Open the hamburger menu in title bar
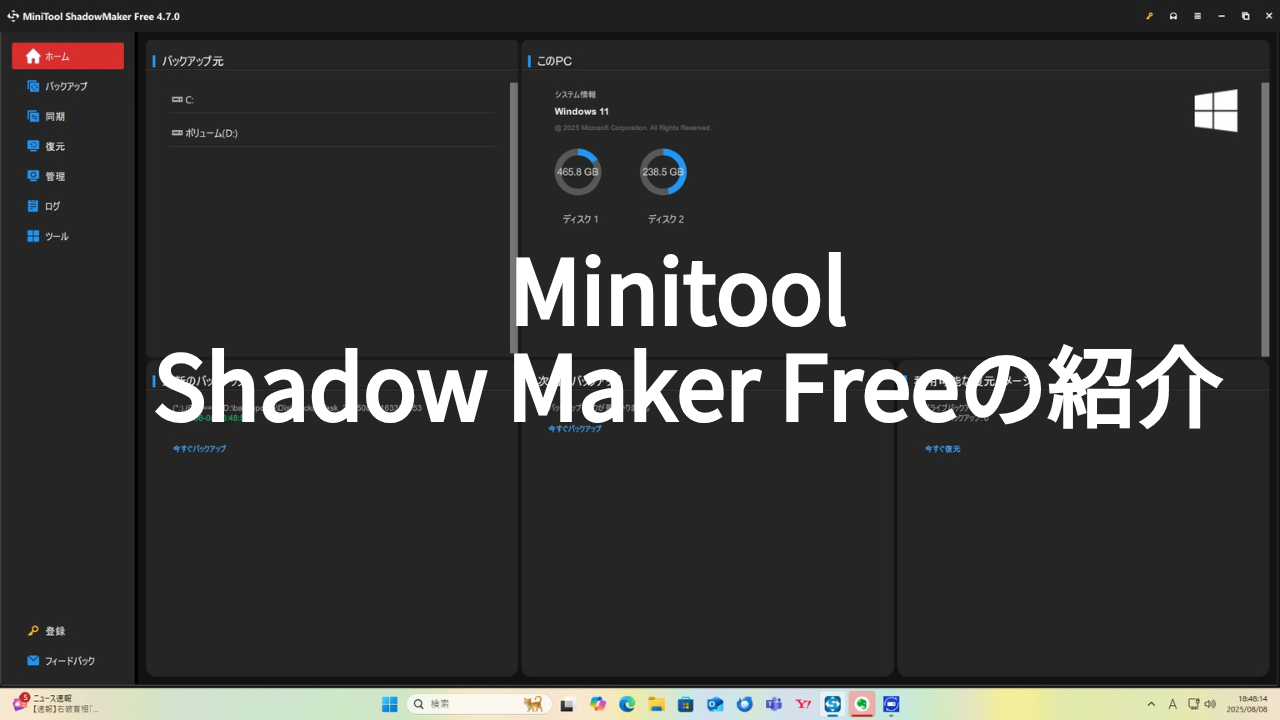The image size is (1280, 720). tap(1197, 16)
